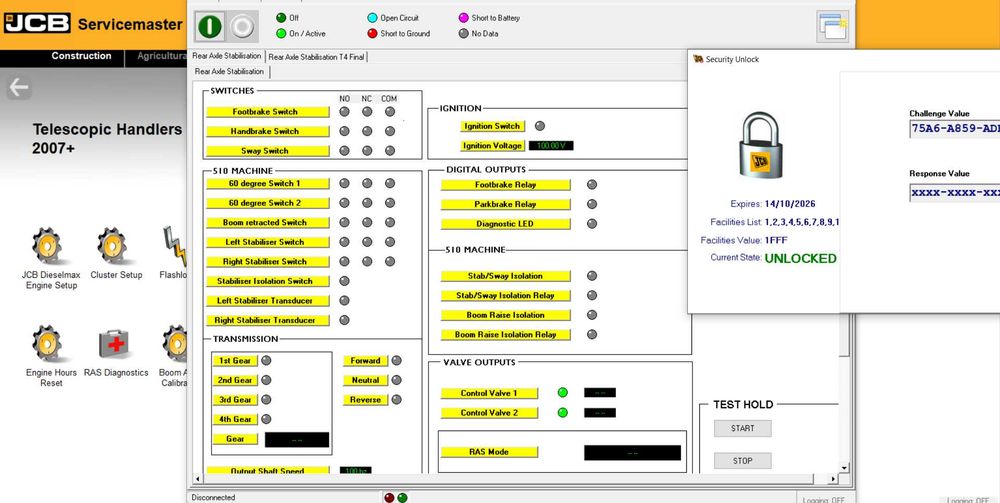Select inner Rear Axle Stabilisation sub-tab
The width and height of the screenshot is (1000, 503).
(x=229, y=72)
